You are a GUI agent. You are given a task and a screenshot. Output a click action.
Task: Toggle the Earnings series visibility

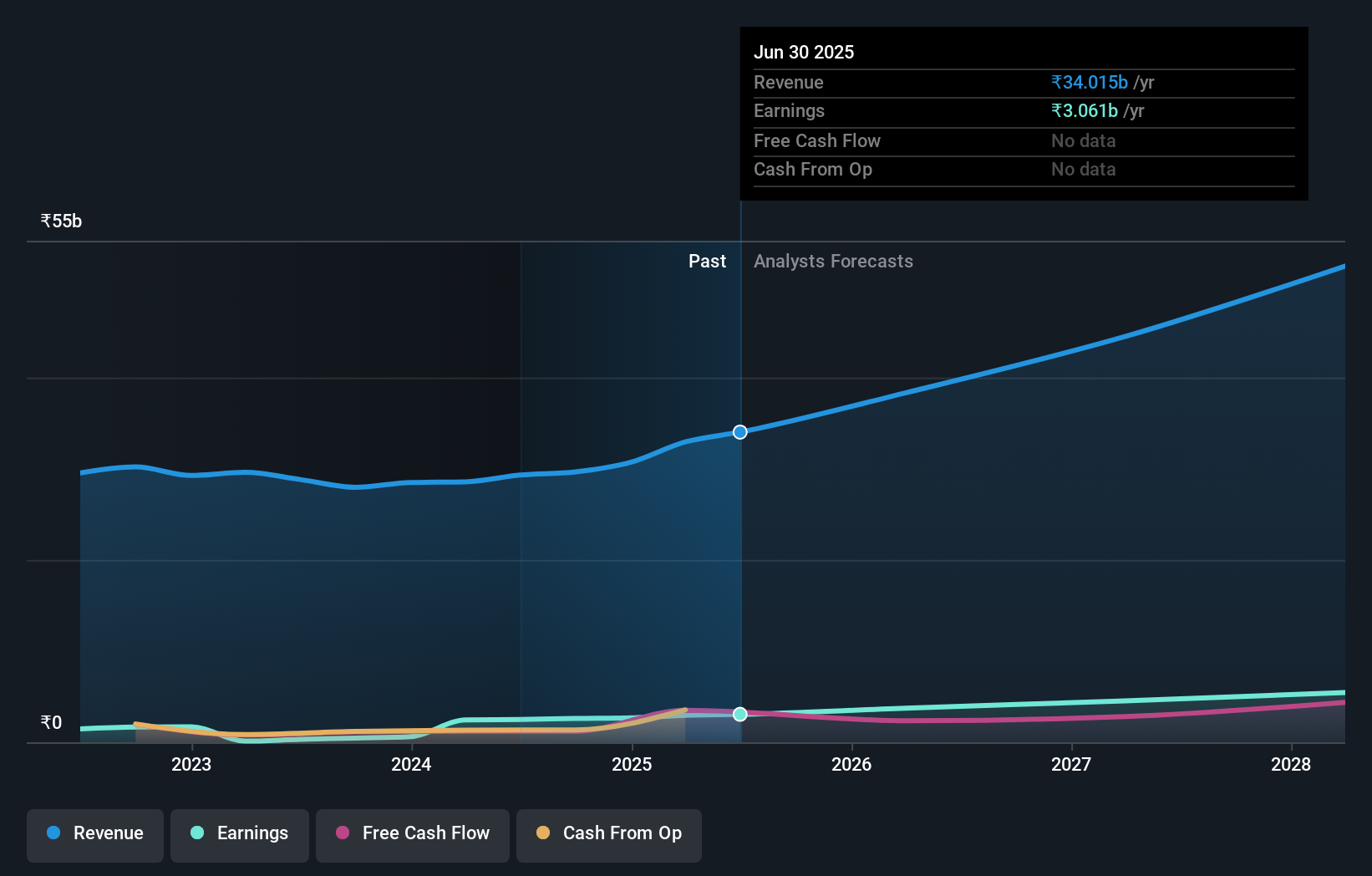click(240, 833)
